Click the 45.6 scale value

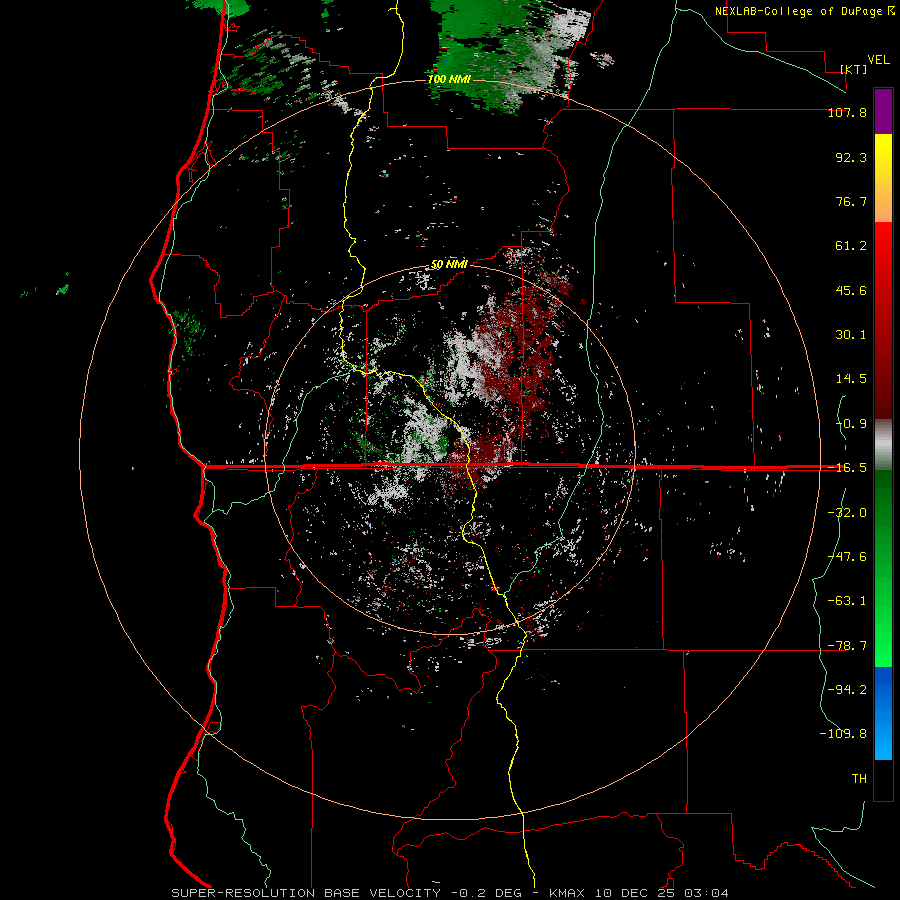(x=851, y=290)
